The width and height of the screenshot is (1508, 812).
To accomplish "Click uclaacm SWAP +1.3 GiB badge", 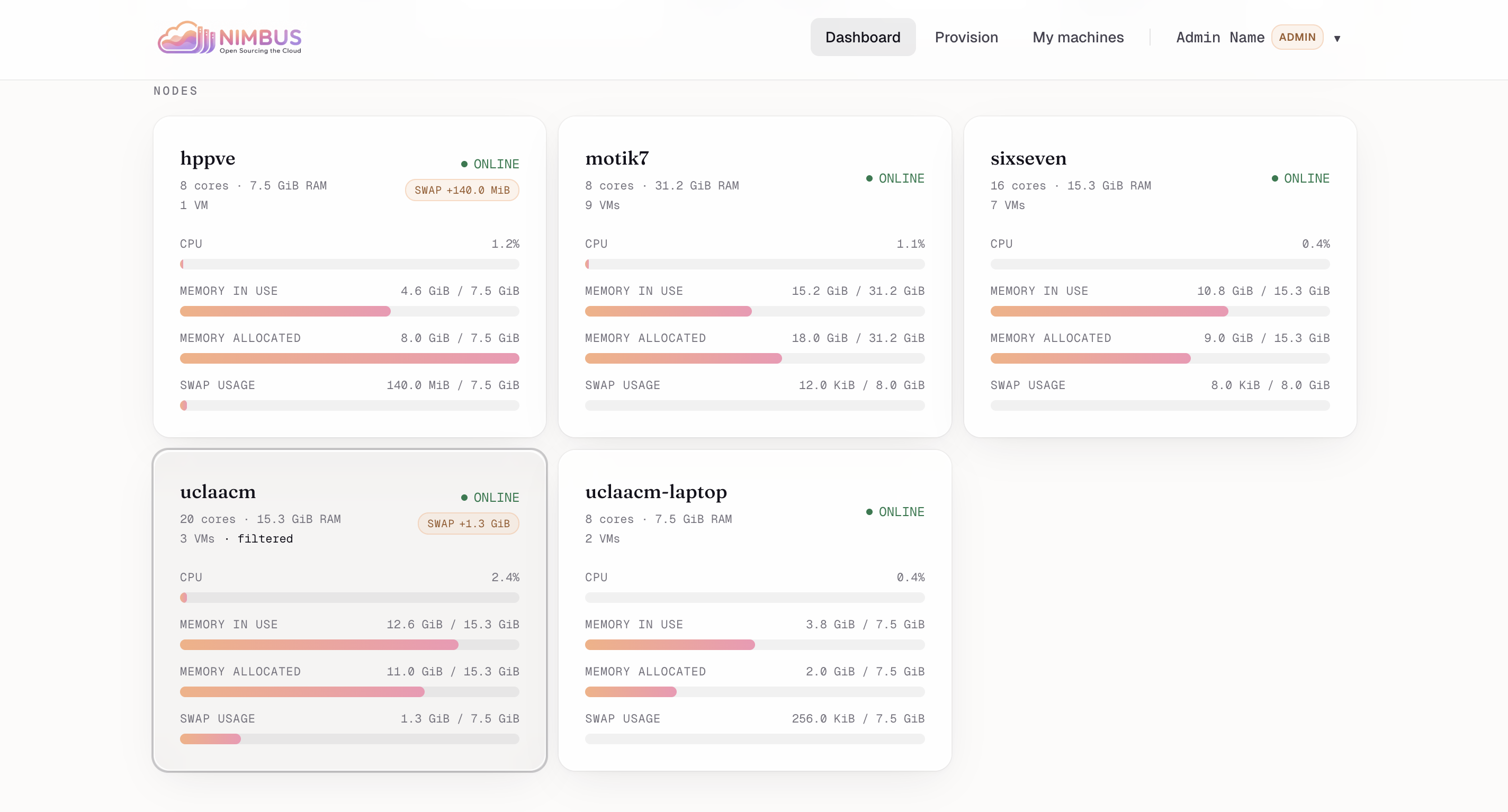I will pos(468,524).
